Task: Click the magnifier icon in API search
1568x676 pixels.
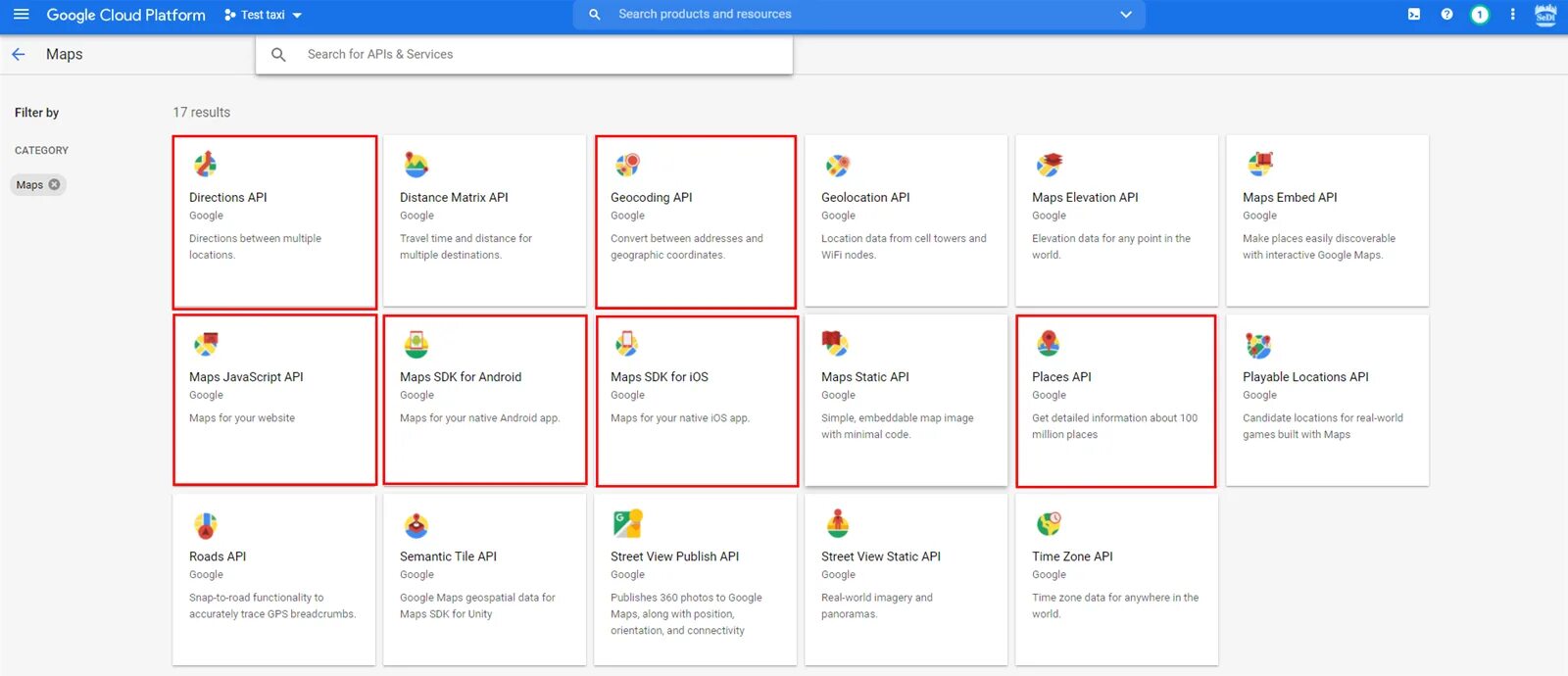Action: pyautogui.click(x=278, y=55)
